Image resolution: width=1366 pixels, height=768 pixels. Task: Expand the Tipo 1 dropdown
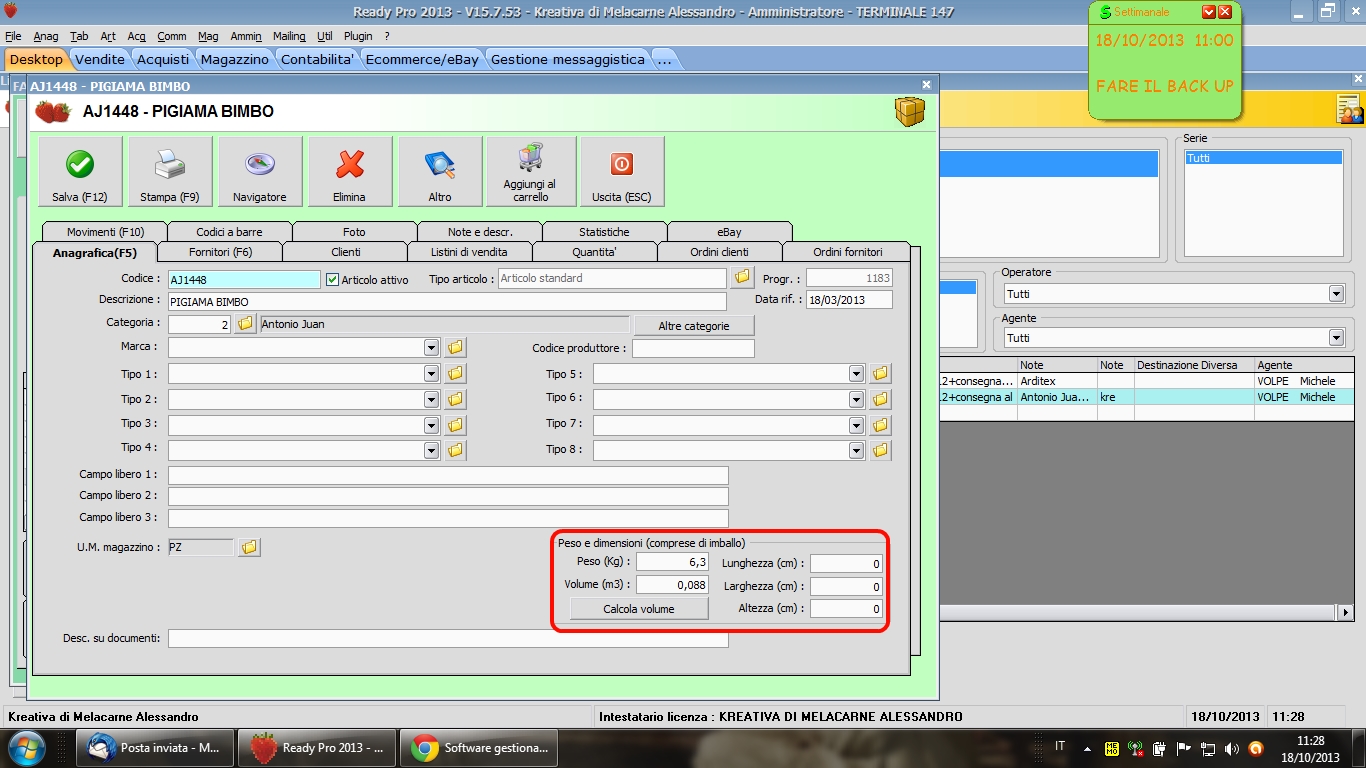(432, 374)
